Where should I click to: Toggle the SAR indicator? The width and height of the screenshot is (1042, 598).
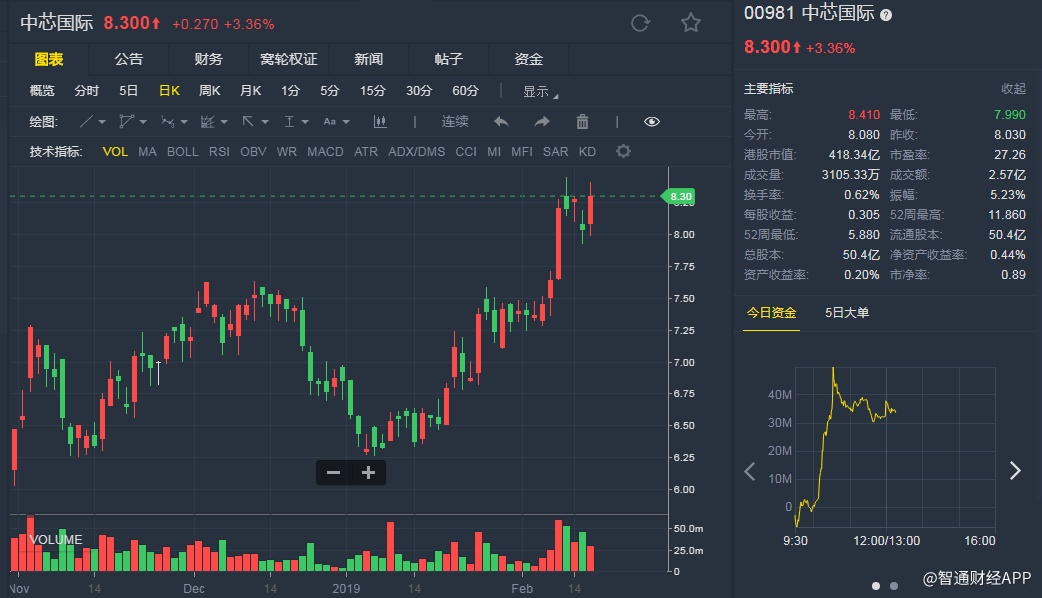556,151
